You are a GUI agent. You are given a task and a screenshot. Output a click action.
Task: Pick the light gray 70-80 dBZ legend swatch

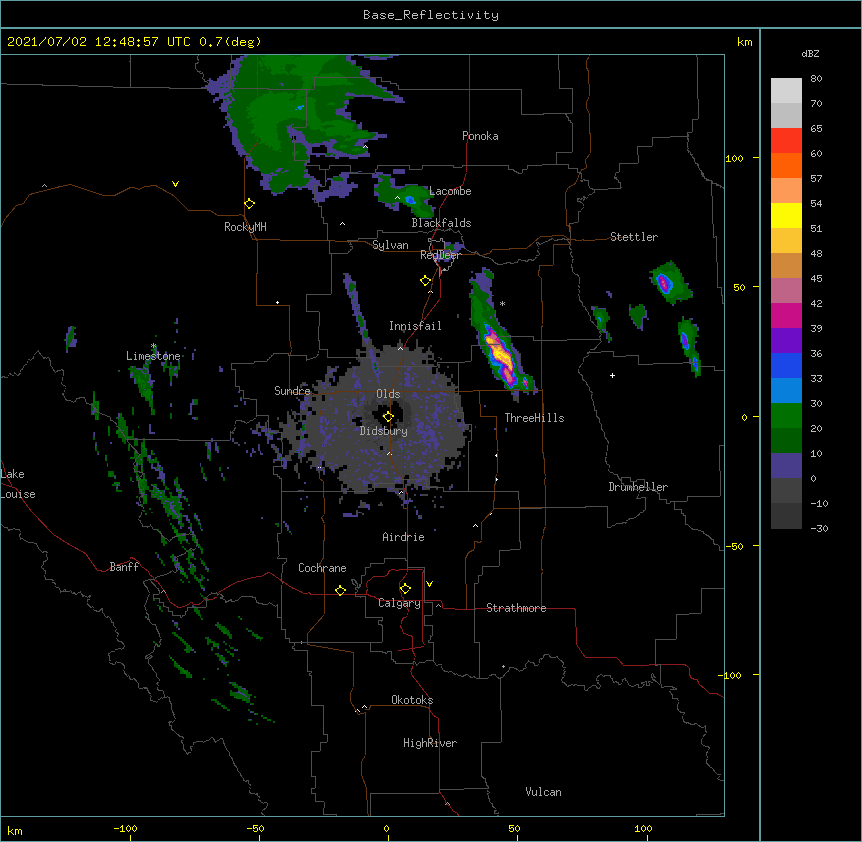point(786,91)
